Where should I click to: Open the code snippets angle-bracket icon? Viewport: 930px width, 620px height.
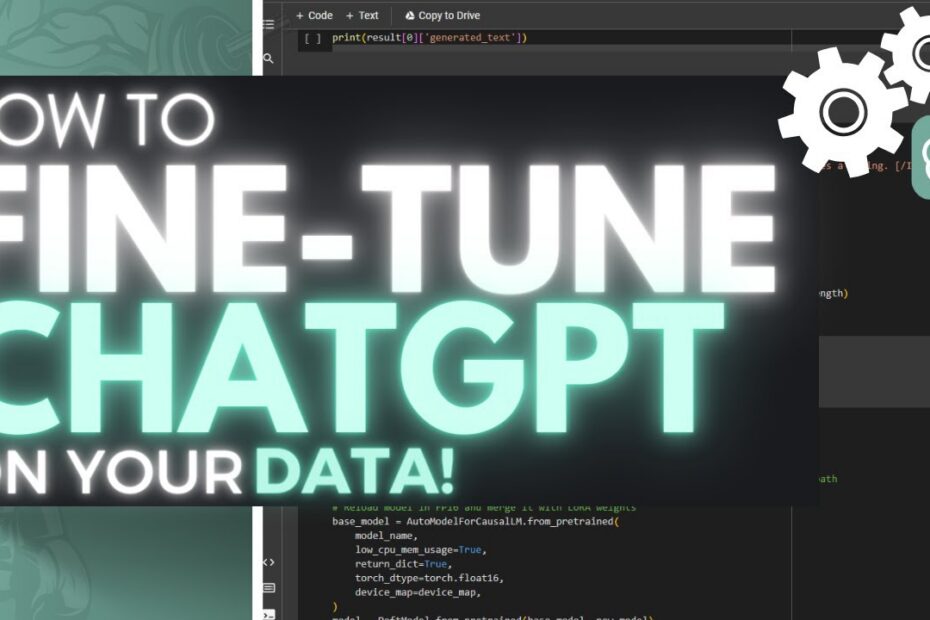(269, 562)
